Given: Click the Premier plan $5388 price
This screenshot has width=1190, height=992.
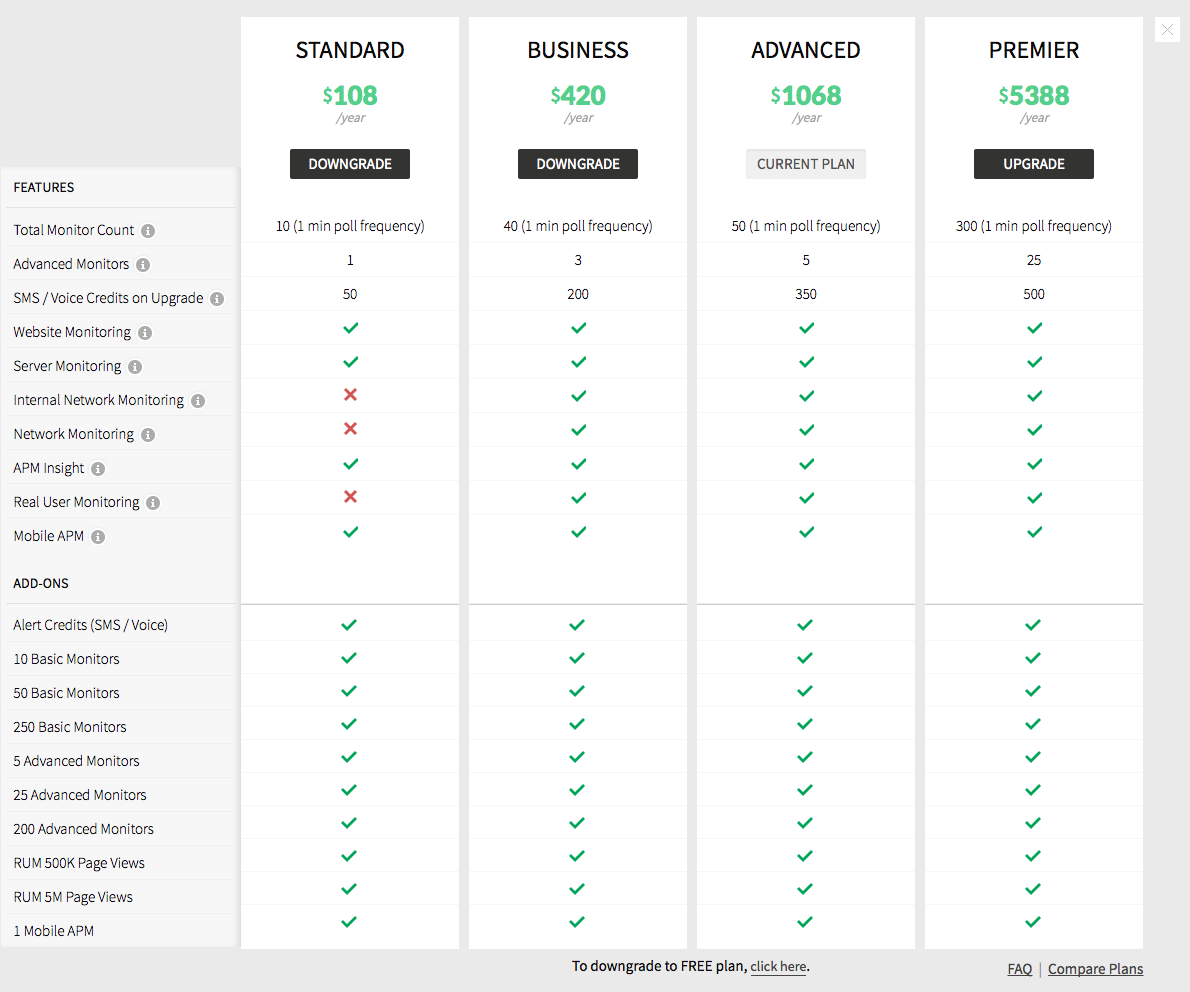Looking at the screenshot, I should 1034,96.
